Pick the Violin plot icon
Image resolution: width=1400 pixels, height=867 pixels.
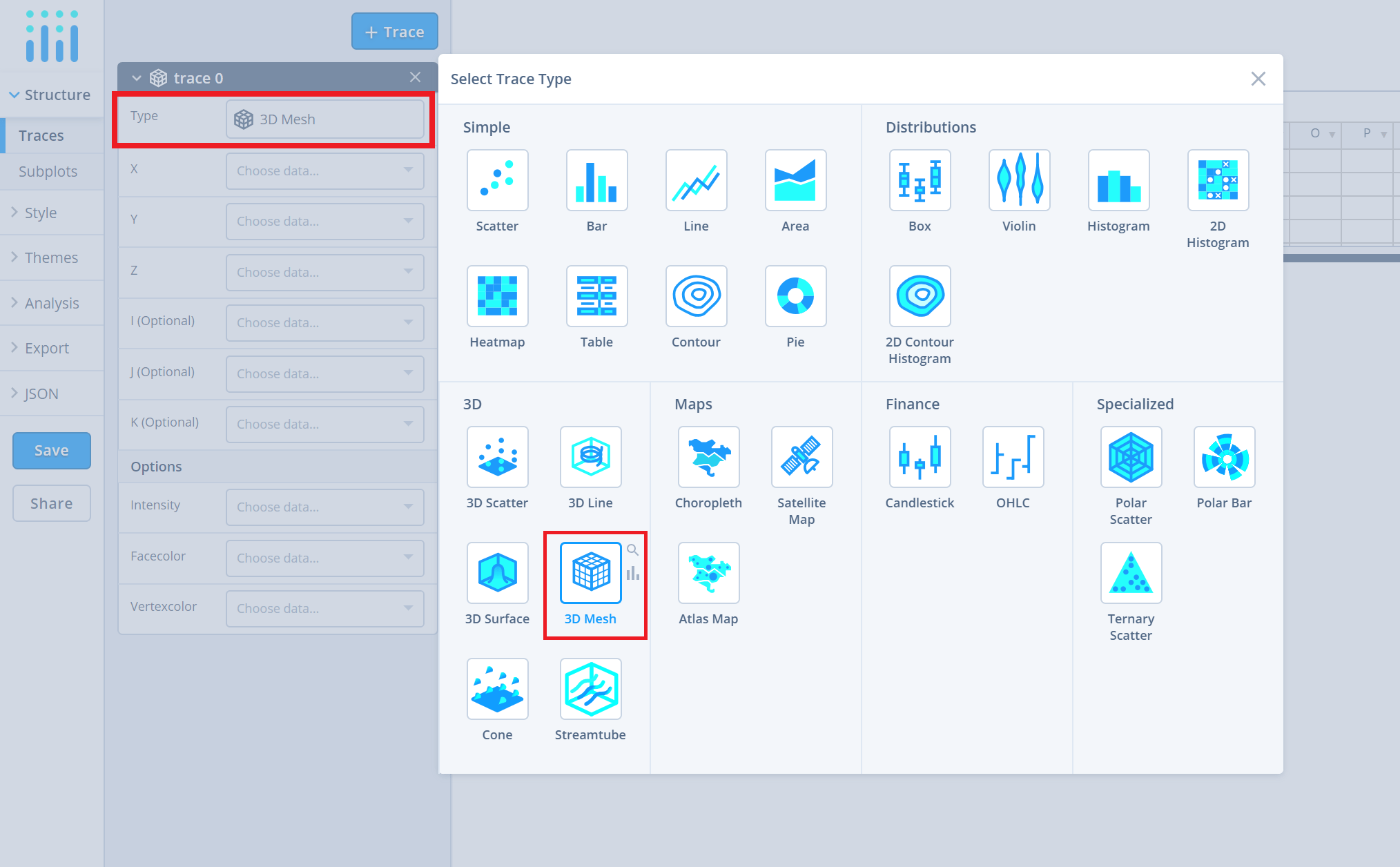(x=1019, y=180)
